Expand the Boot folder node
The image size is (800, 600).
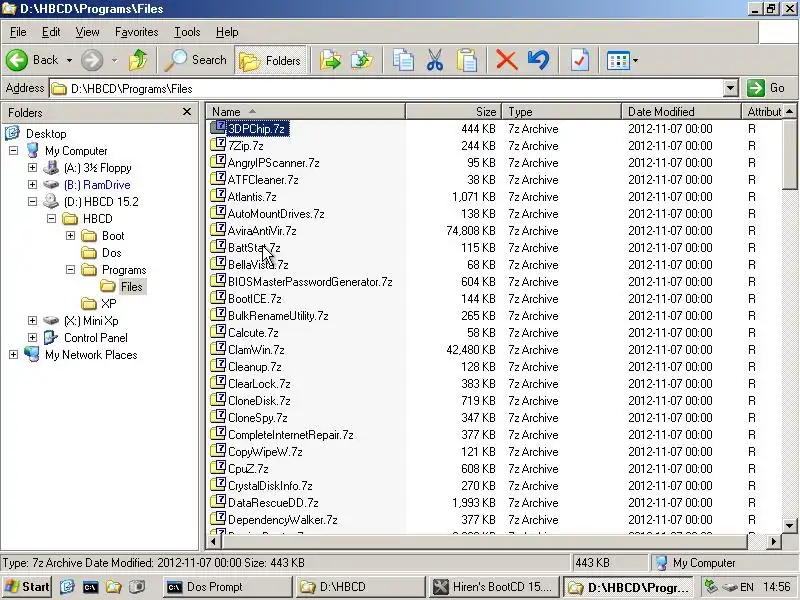70,235
